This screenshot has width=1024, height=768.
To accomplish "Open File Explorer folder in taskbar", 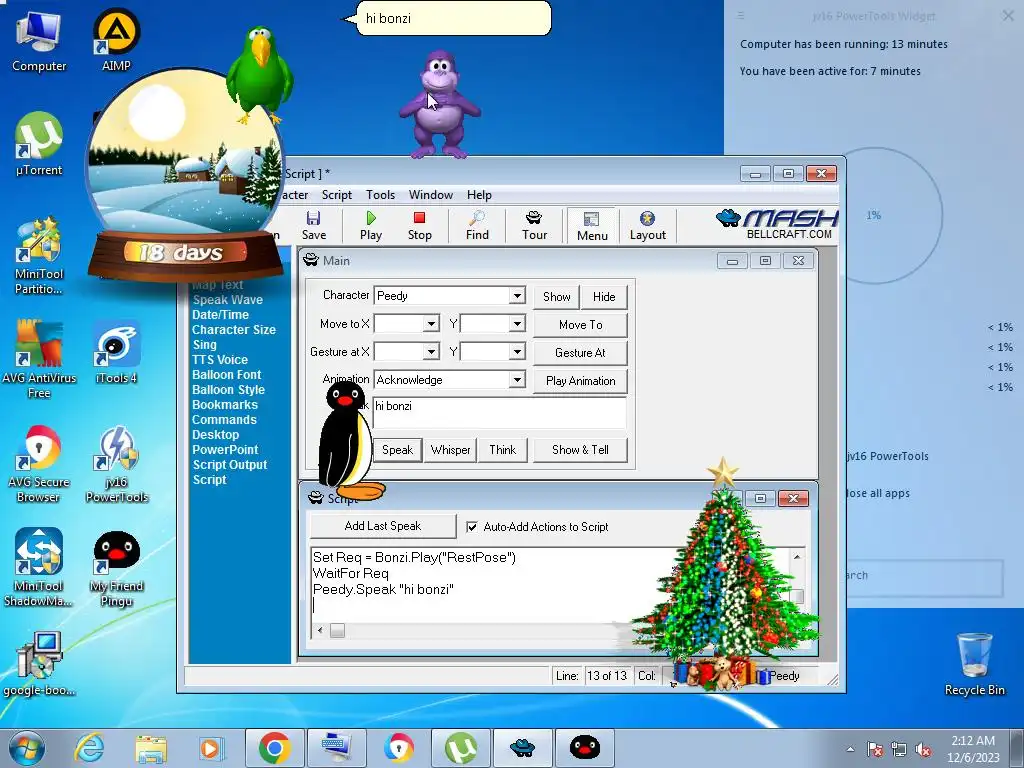I will (x=151, y=748).
